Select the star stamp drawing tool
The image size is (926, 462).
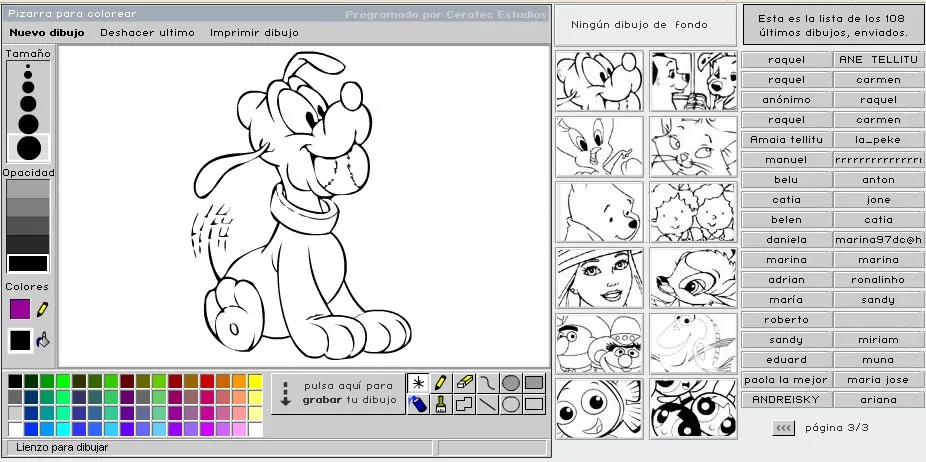tap(418, 383)
